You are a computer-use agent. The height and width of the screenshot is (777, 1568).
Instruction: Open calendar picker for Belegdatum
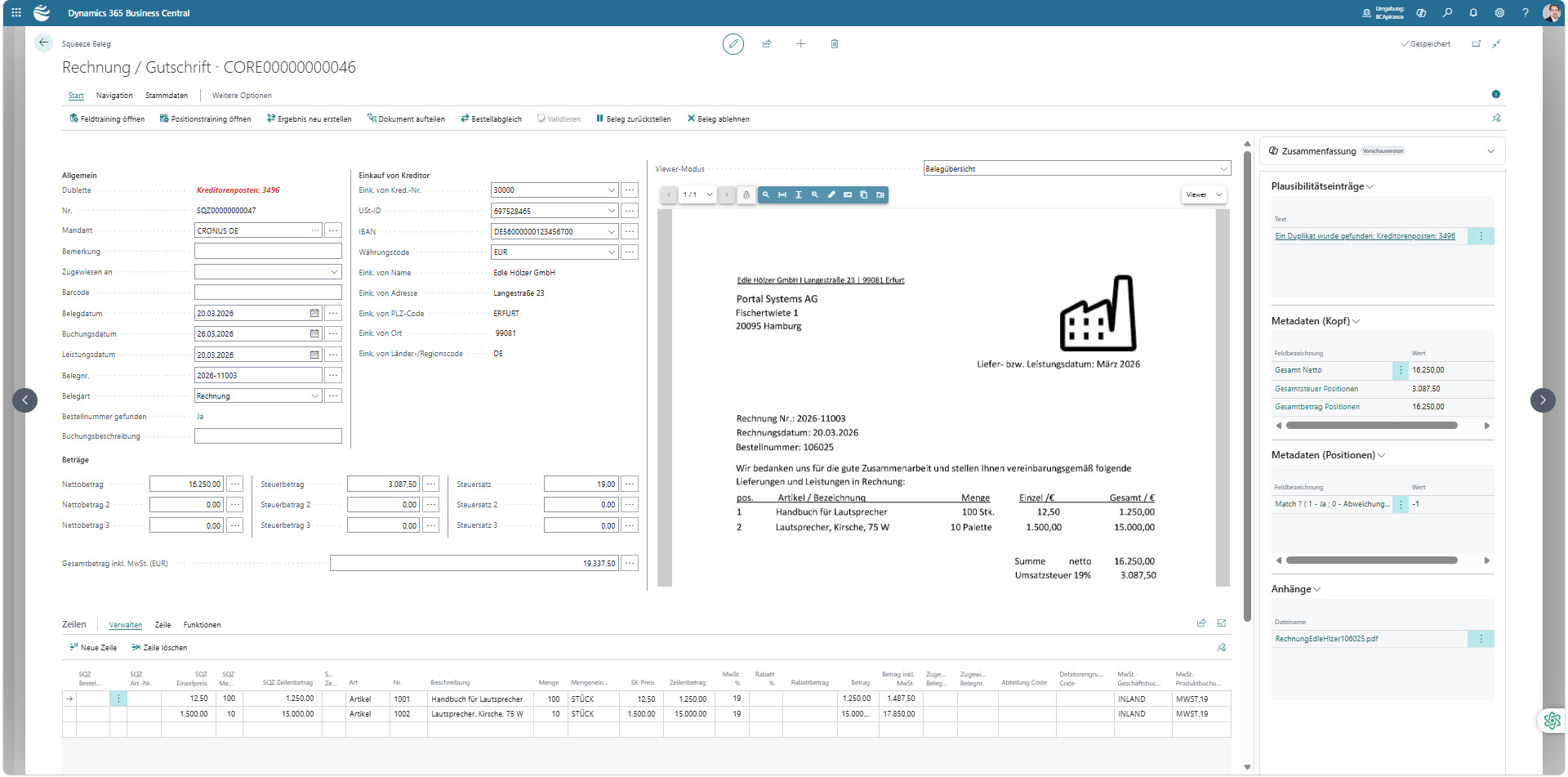pyautogui.click(x=314, y=313)
